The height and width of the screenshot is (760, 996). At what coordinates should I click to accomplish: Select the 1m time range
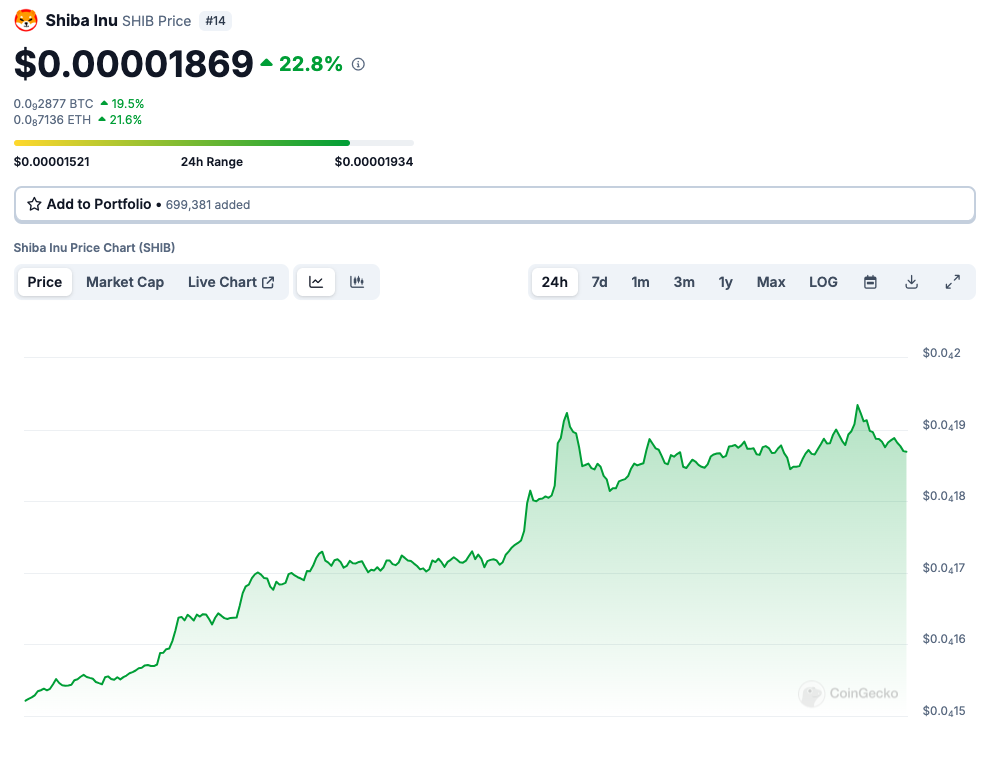(640, 282)
